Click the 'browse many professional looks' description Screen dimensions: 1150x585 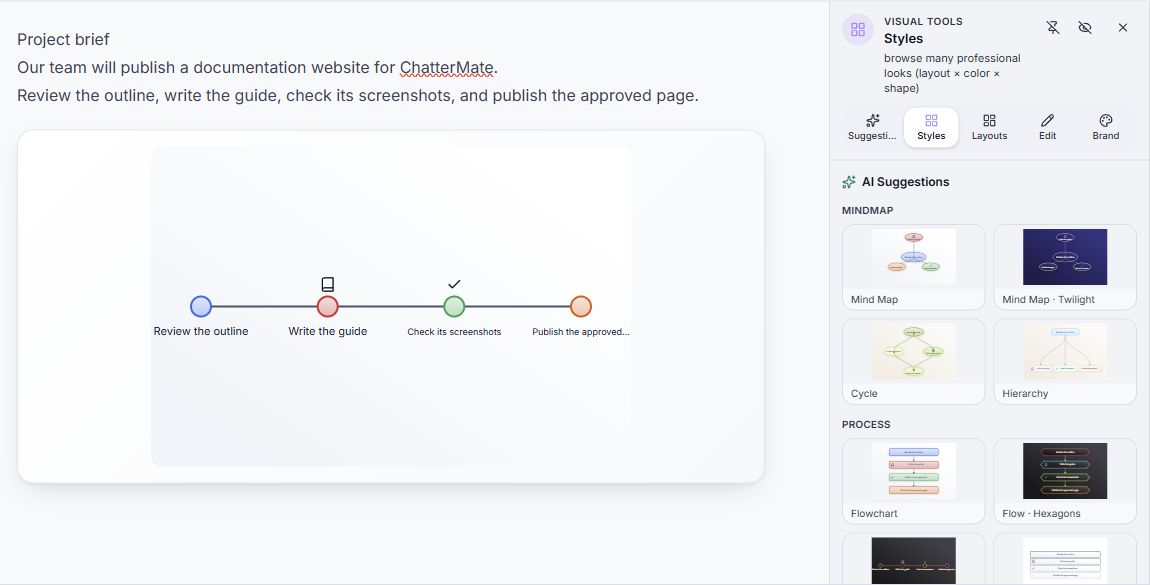[x=952, y=73]
